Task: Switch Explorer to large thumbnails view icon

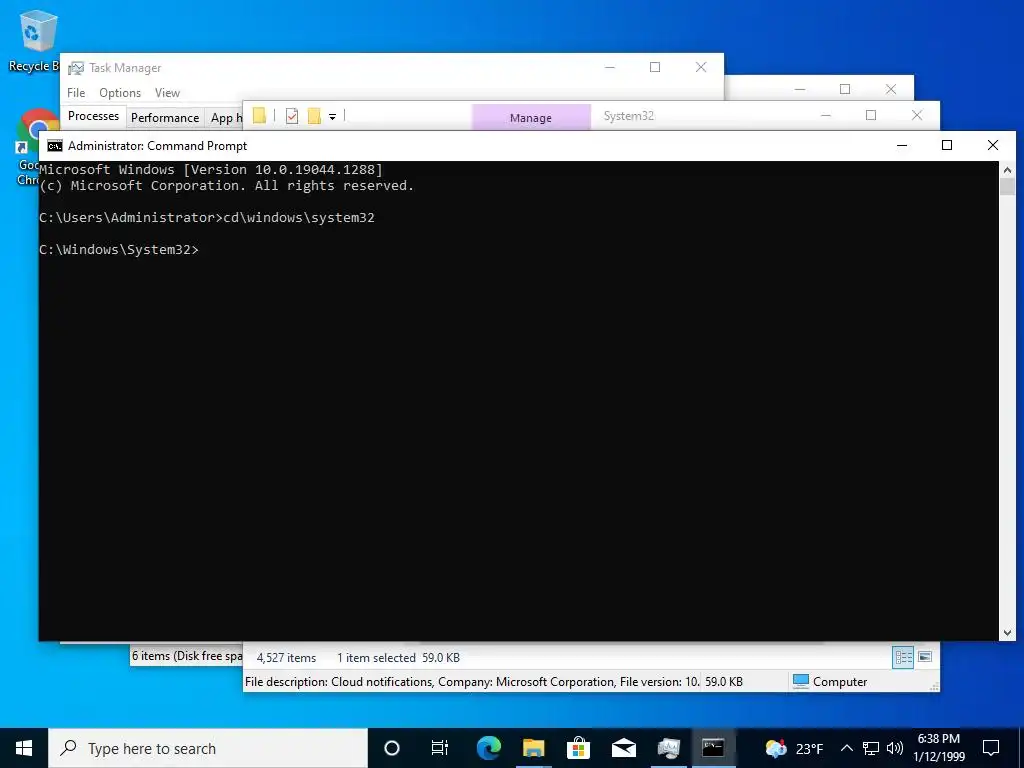Action: click(x=925, y=657)
